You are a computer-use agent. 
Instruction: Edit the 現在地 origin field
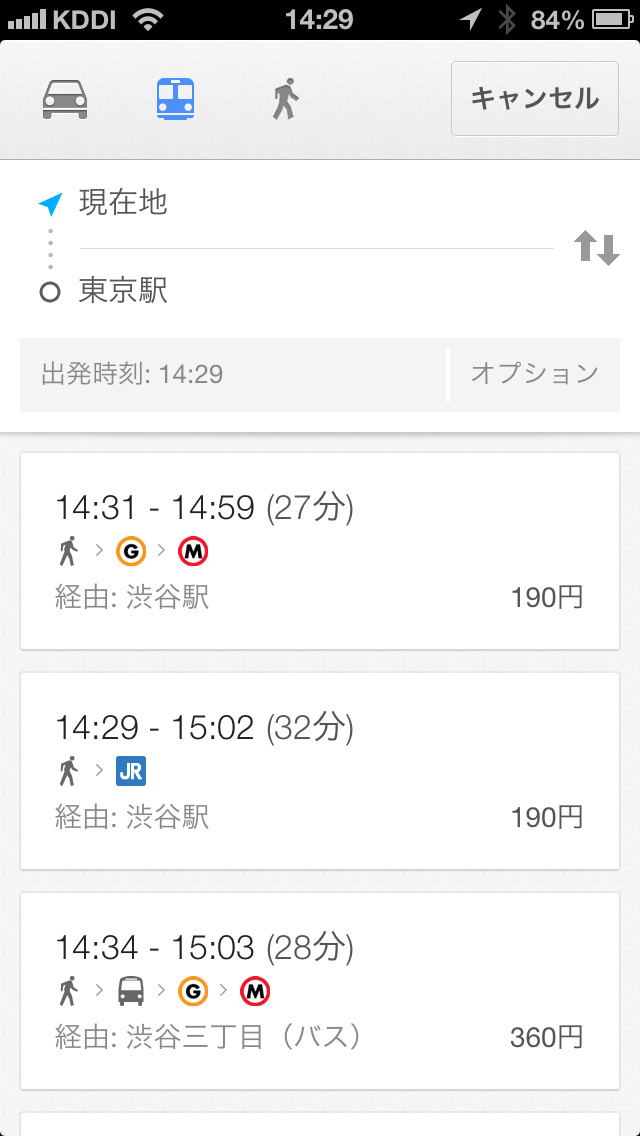[300, 203]
